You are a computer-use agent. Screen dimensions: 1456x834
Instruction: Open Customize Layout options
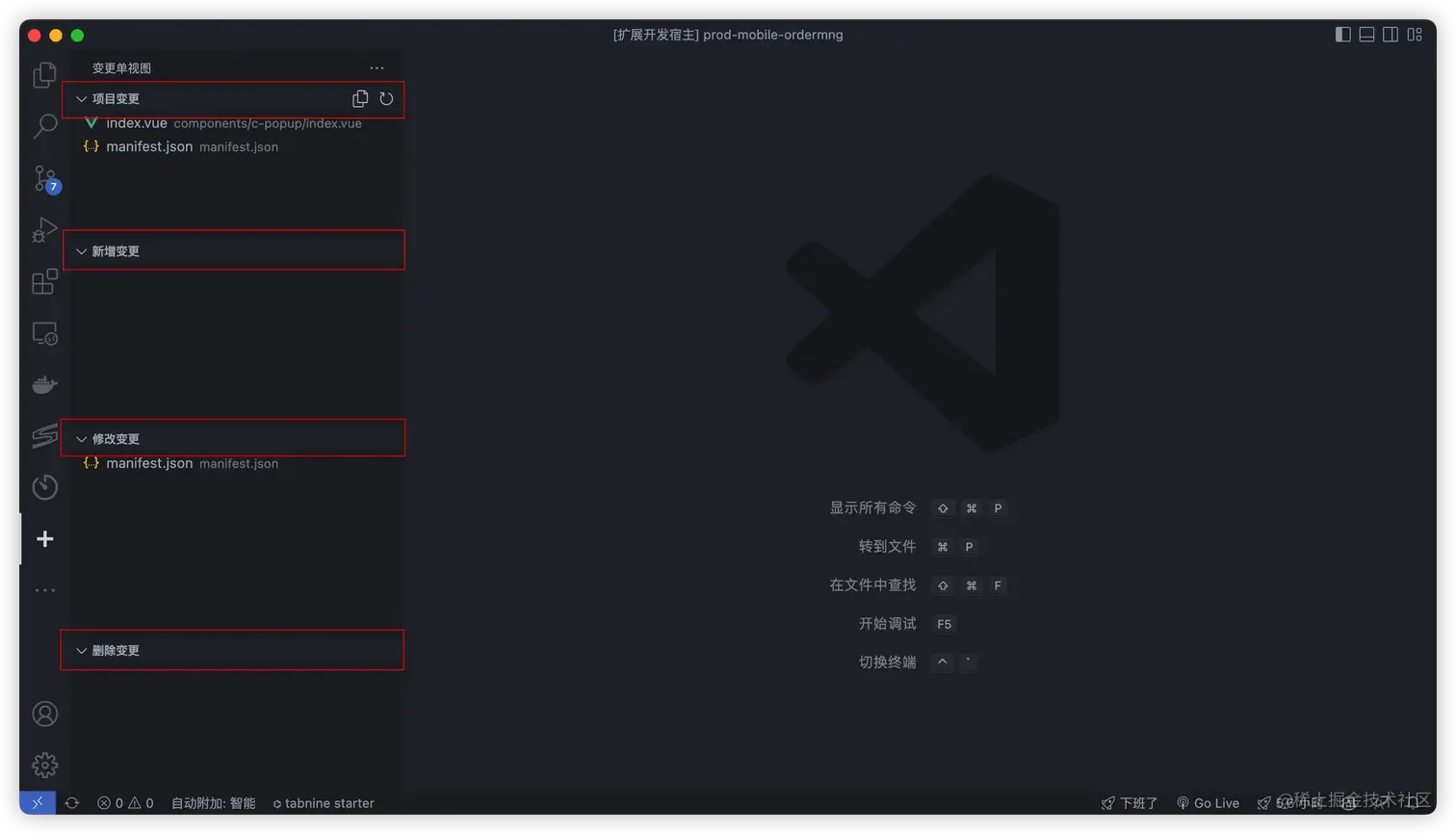coord(1415,35)
